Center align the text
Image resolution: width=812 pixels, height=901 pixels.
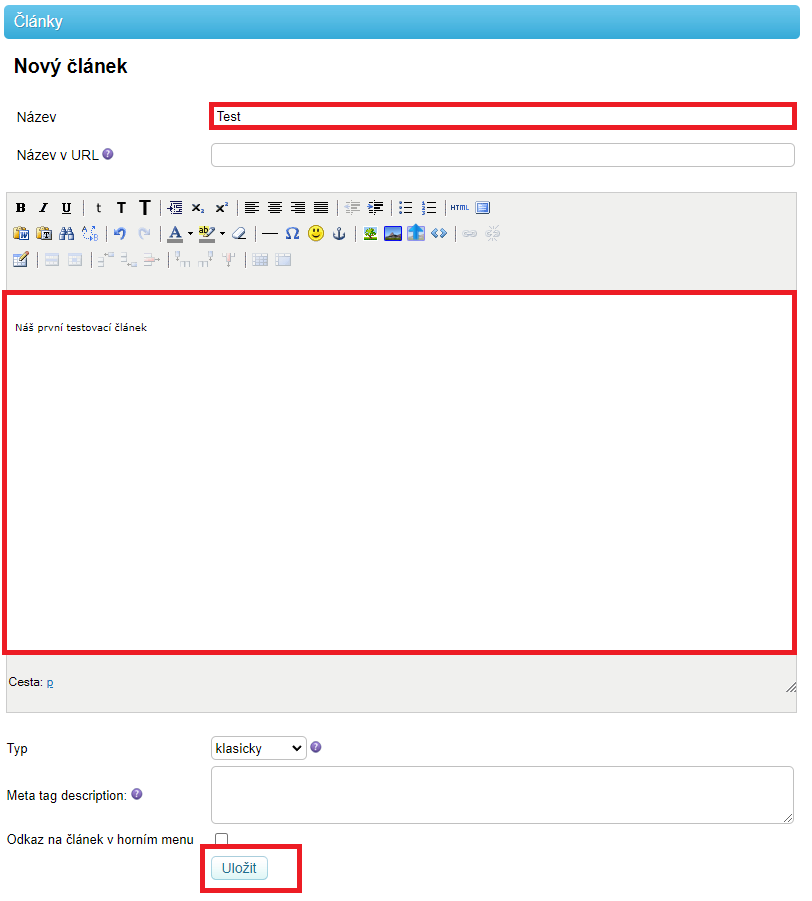(x=275, y=208)
